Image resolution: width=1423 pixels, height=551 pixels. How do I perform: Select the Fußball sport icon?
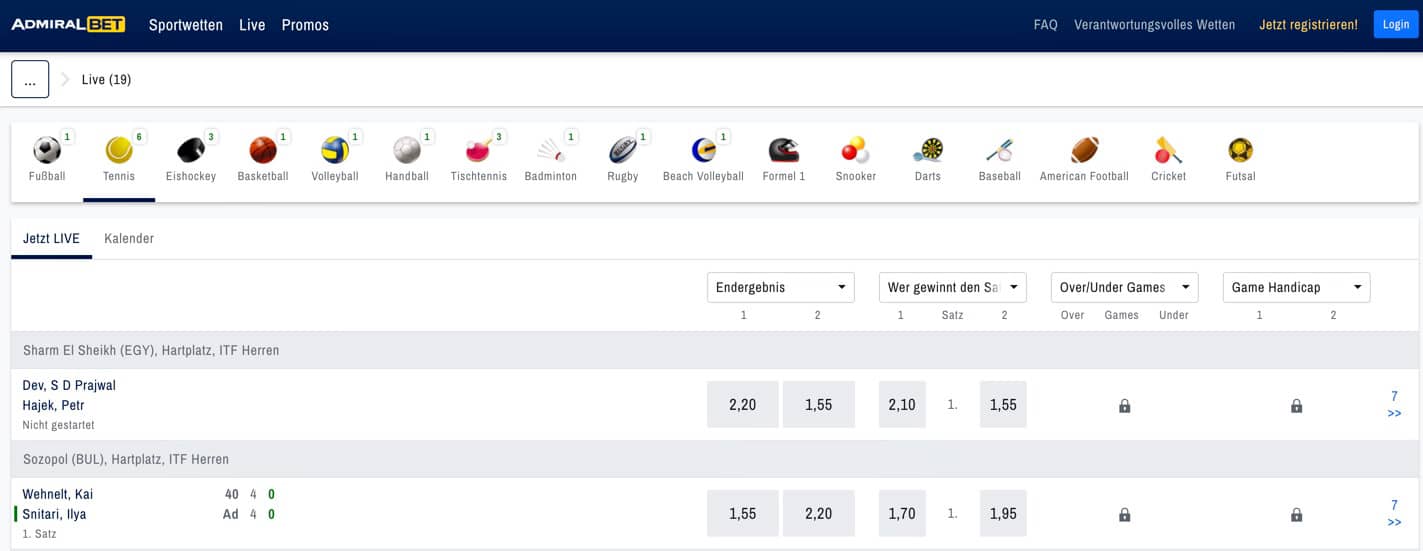(47, 151)
